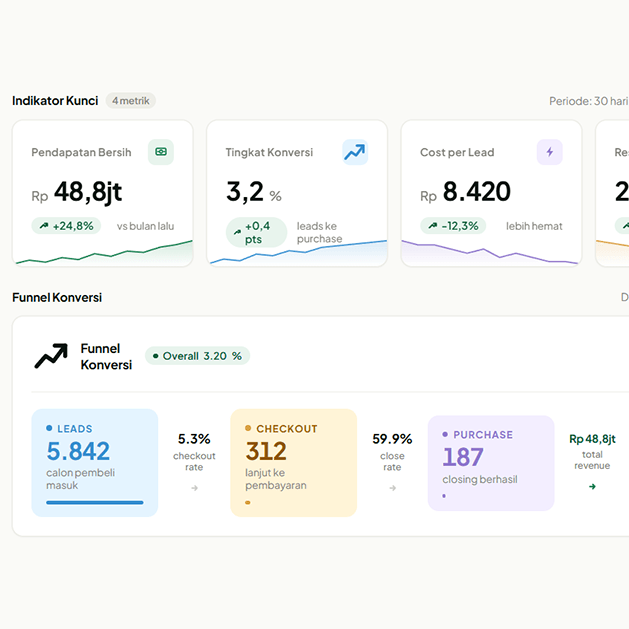Click the 48,8jt revenue value
The width and height of the screenshot is (629, 629).
(x=88, y=192)
